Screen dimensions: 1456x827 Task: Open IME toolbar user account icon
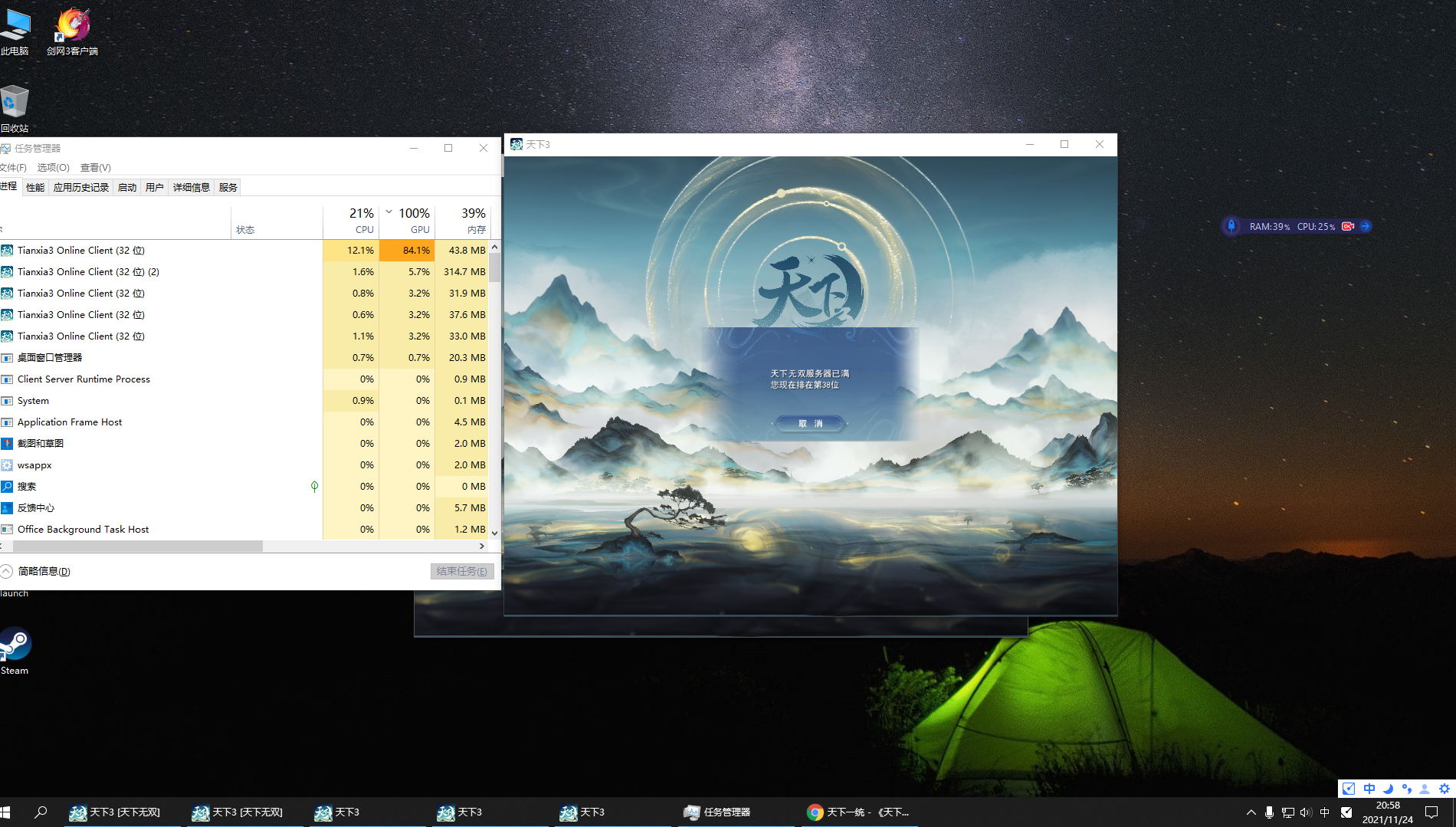[1425, 789]
